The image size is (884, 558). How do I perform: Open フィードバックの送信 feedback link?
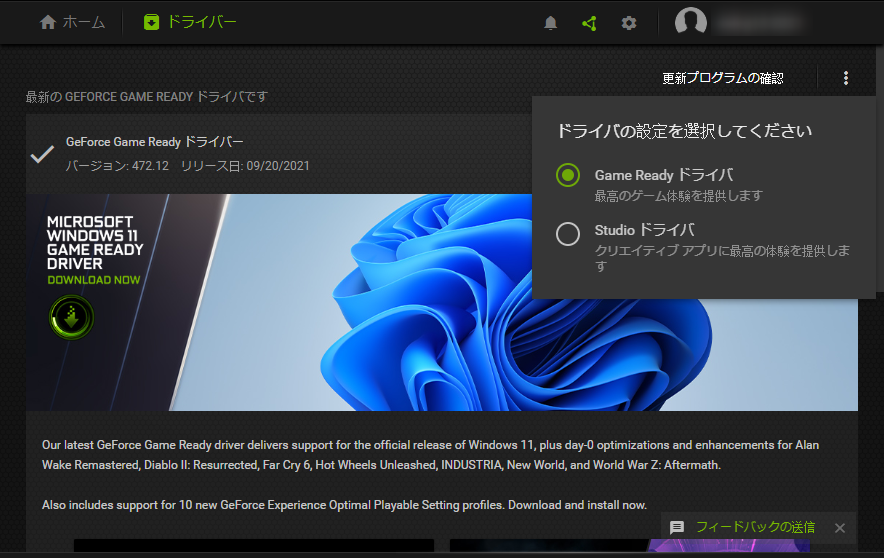(755, 527)
